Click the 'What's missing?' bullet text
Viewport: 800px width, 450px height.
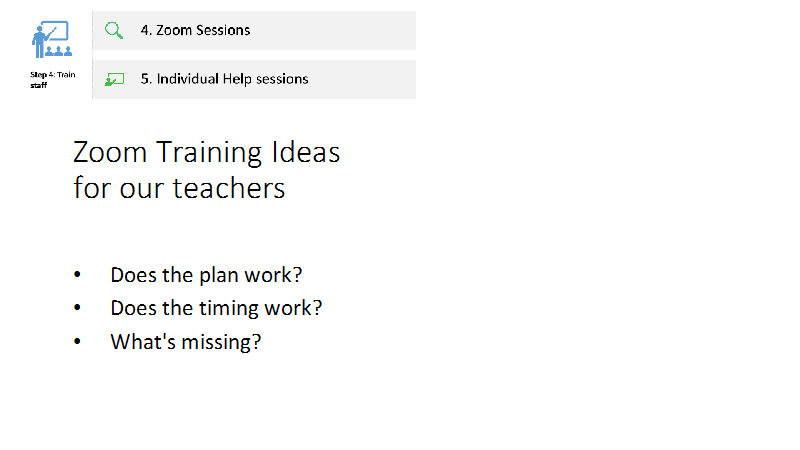[186, 342]
